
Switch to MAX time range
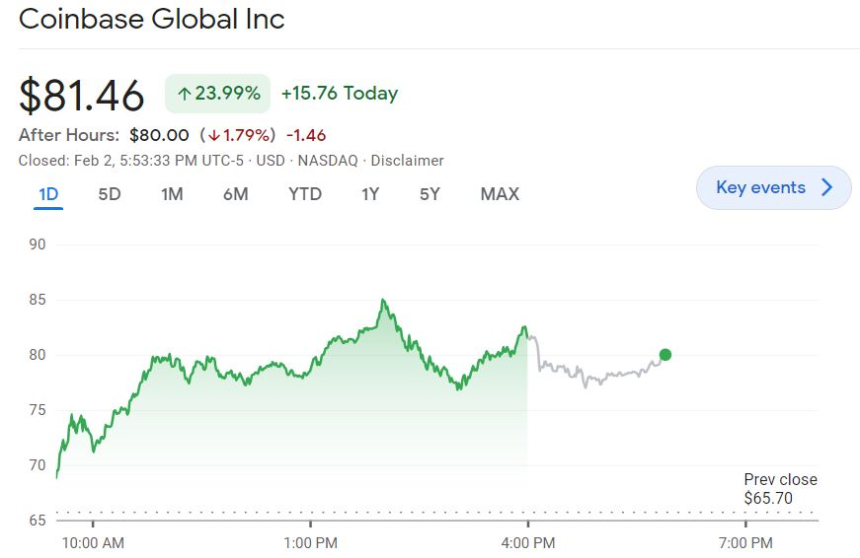(499, 194)
